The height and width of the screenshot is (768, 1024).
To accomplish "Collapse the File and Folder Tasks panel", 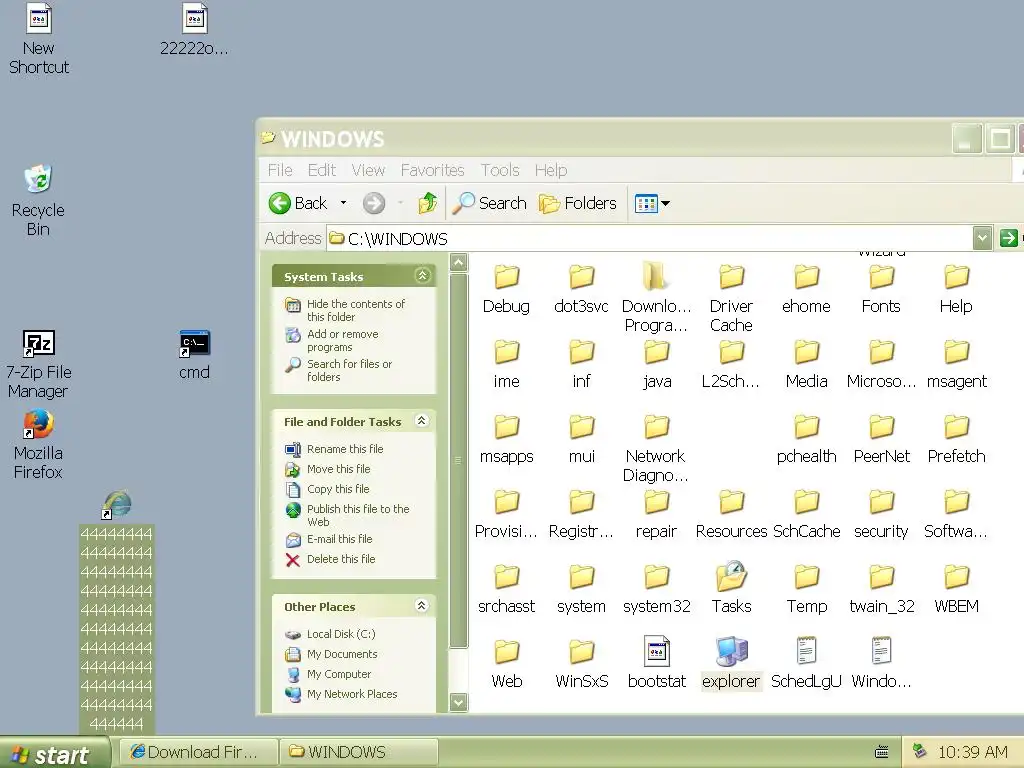I will tap(422, 421).
